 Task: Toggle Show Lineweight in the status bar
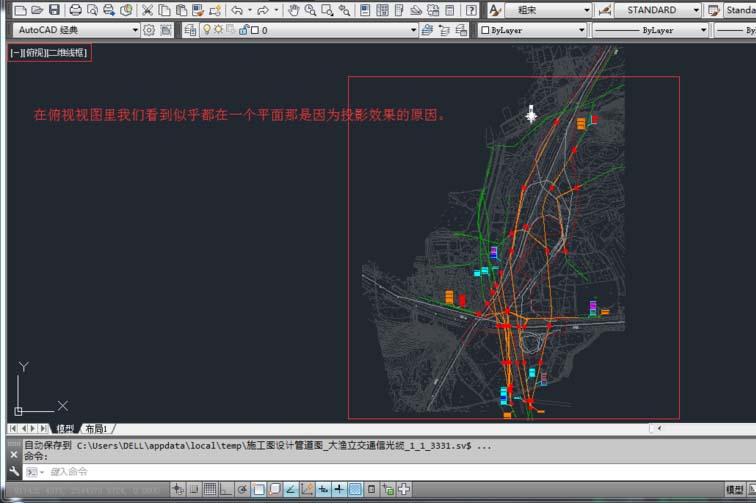tap(339, 489)
